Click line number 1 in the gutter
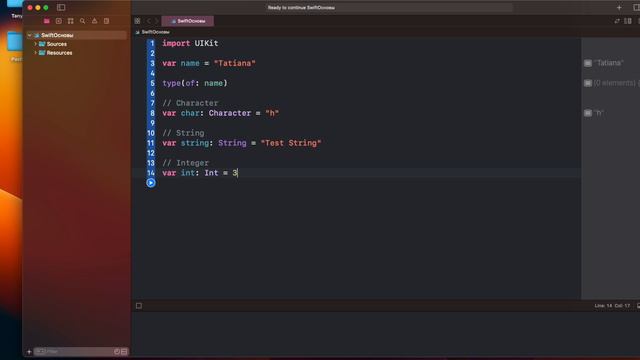Image resolution: width=640 pixels, height=360 pixels. coord(152,43)
